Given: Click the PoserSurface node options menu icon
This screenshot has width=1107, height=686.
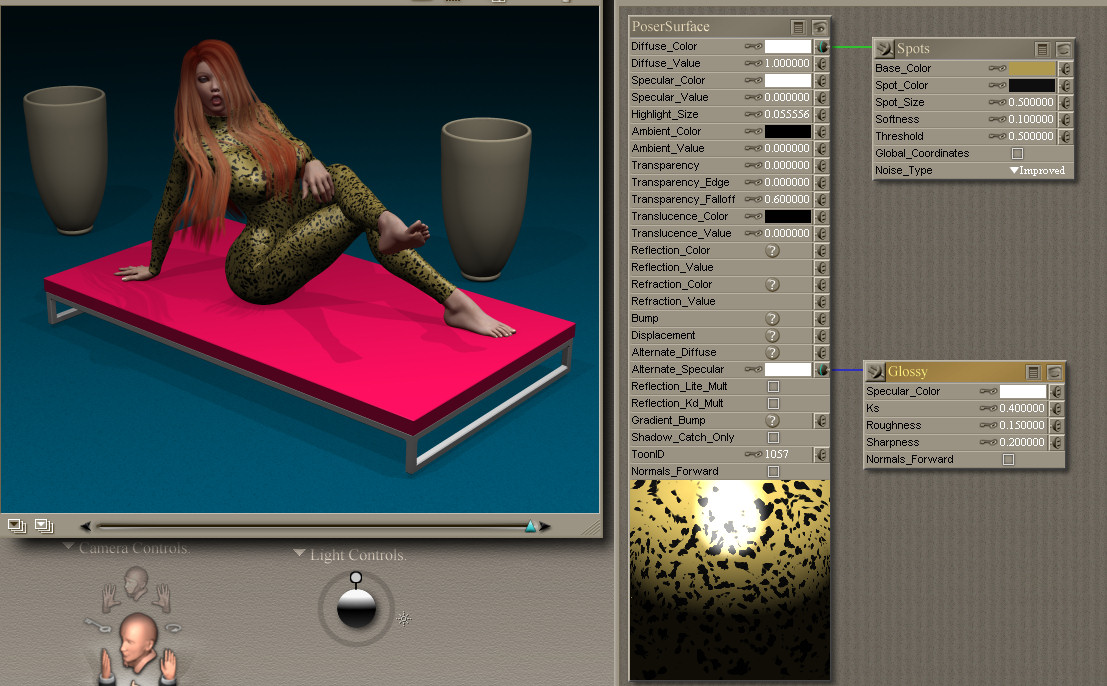Looking at the screenshot, I should coord(798,28).
